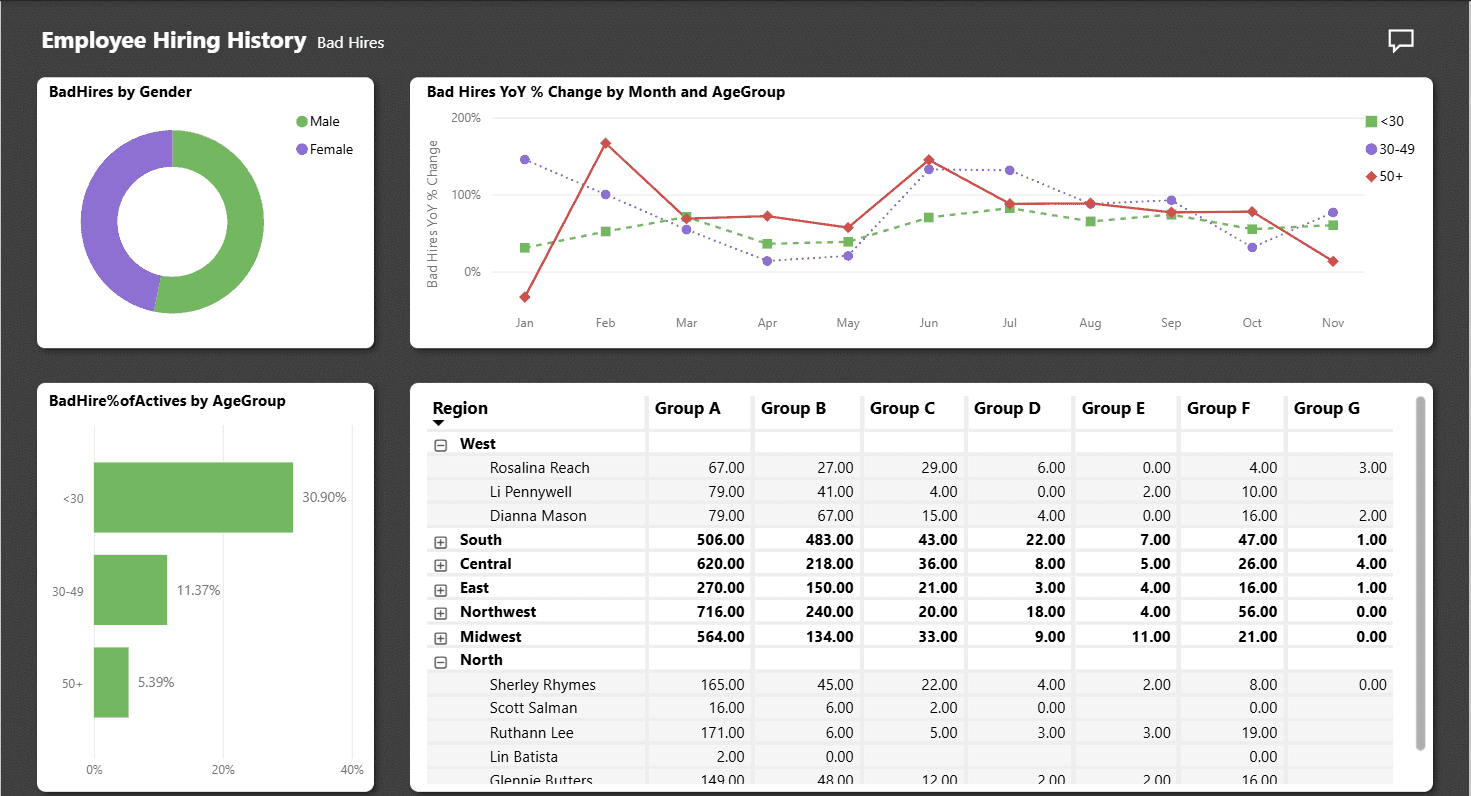
Task: Sort by Group A column header
Action: [x=687, y=408]
